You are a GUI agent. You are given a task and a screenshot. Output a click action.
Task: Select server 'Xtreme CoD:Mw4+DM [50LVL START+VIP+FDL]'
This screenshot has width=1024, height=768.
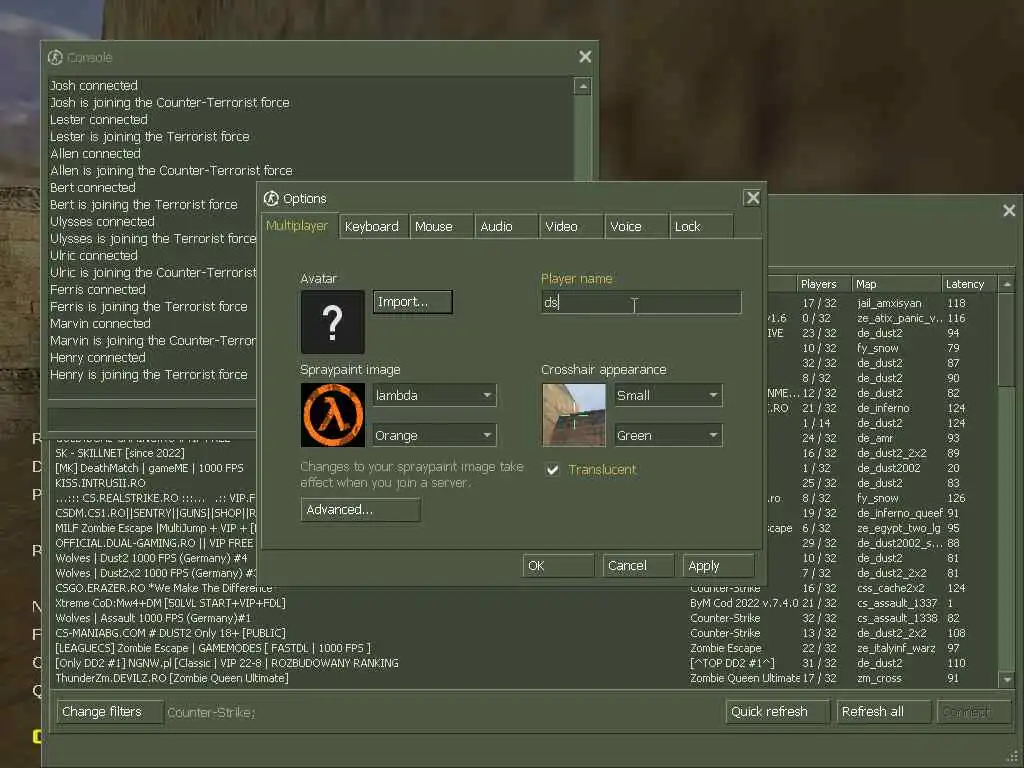coord(170,603)
